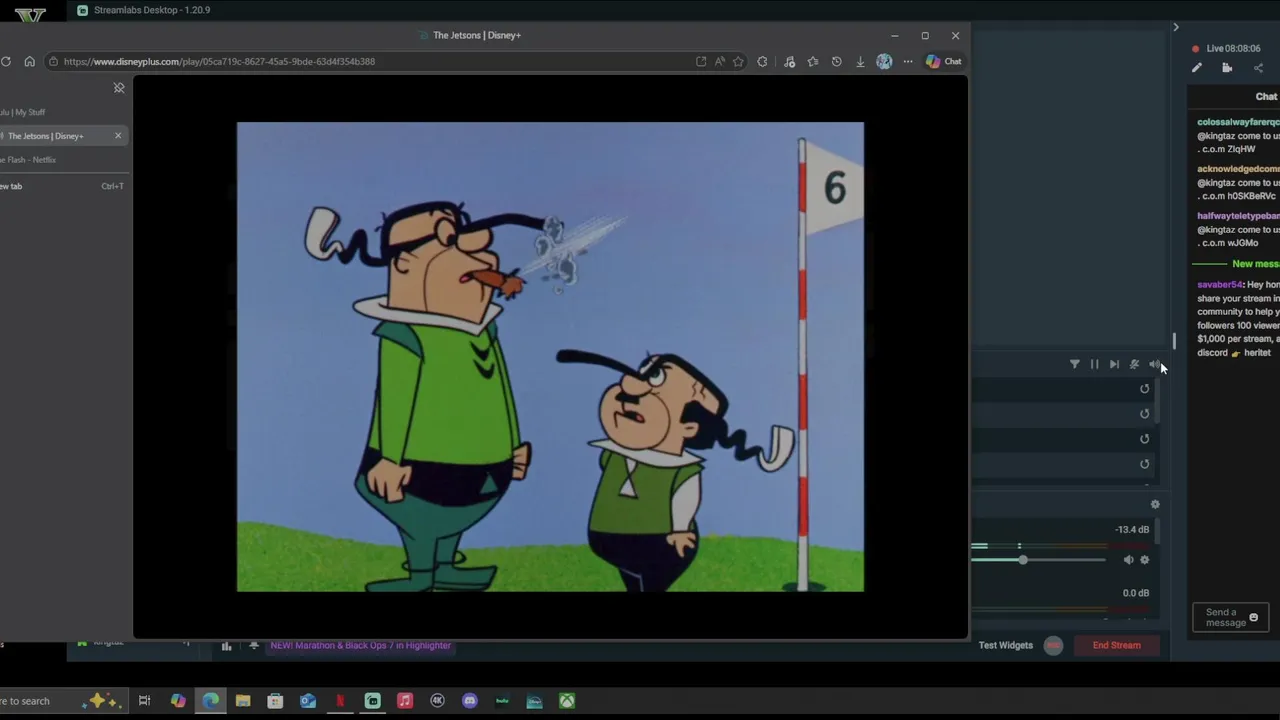Reload the Disney+ page in browser
Image resolution: width=1280 pixels, height=720 pixels.
[6, 62]
